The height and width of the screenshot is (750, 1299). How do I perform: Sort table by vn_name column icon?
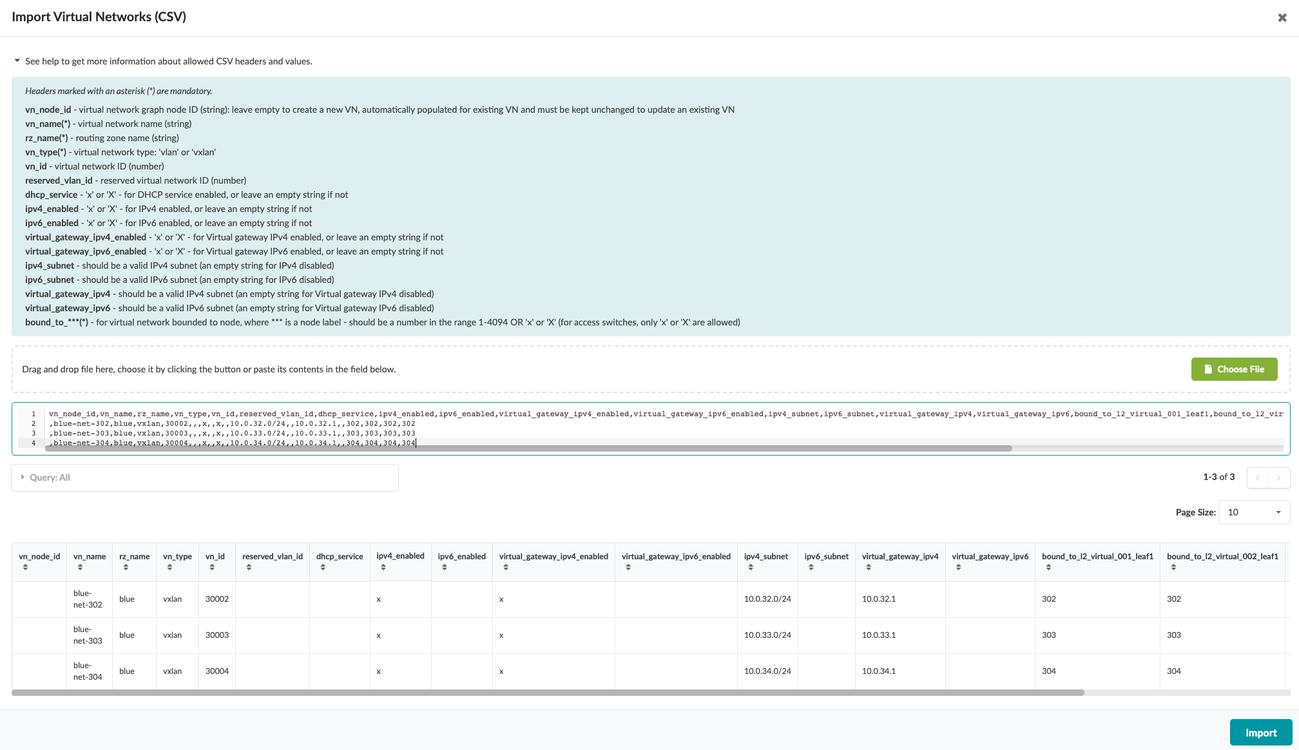80,568
